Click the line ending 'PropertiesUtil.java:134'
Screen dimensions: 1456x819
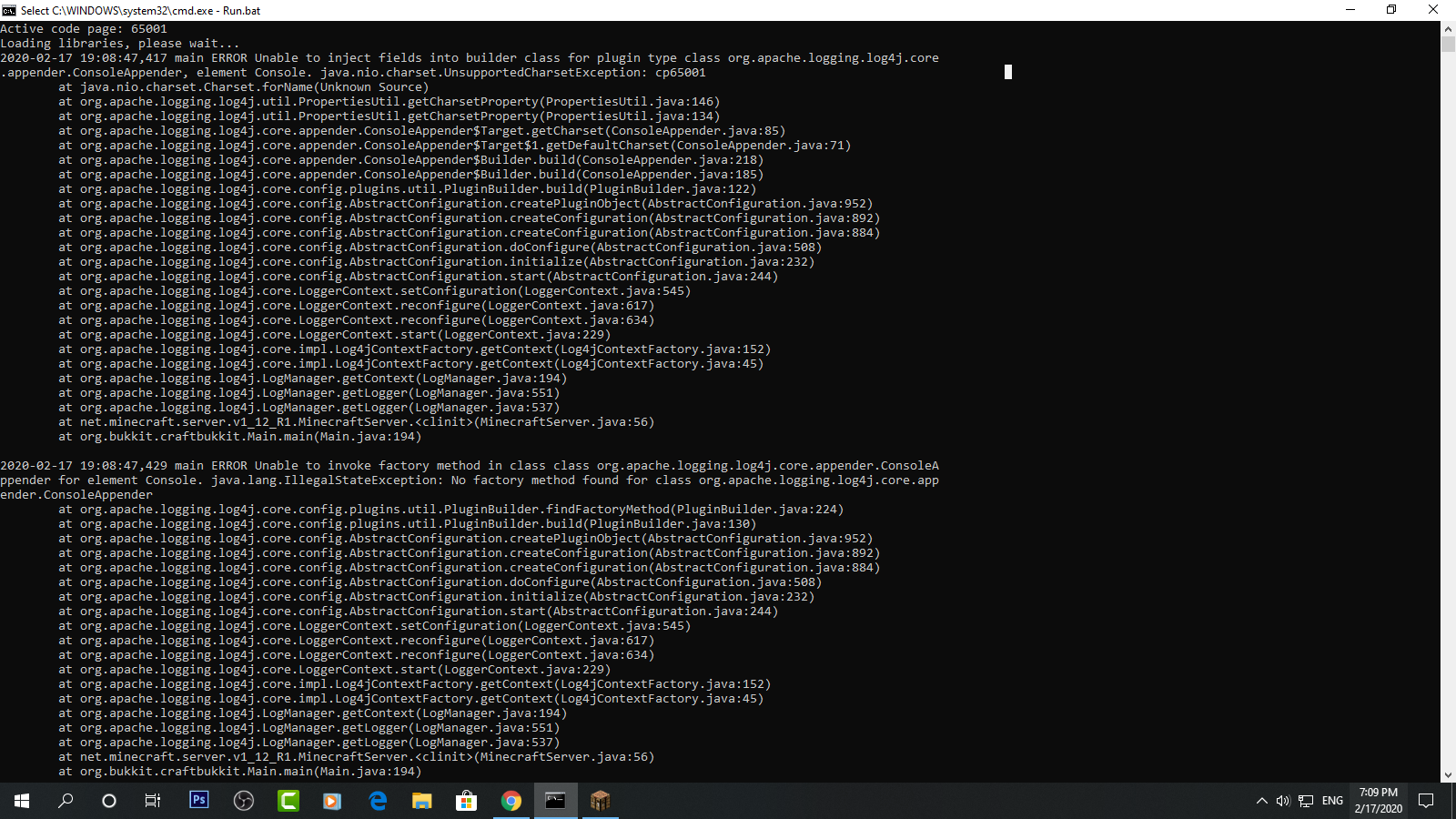pos(389,116)
